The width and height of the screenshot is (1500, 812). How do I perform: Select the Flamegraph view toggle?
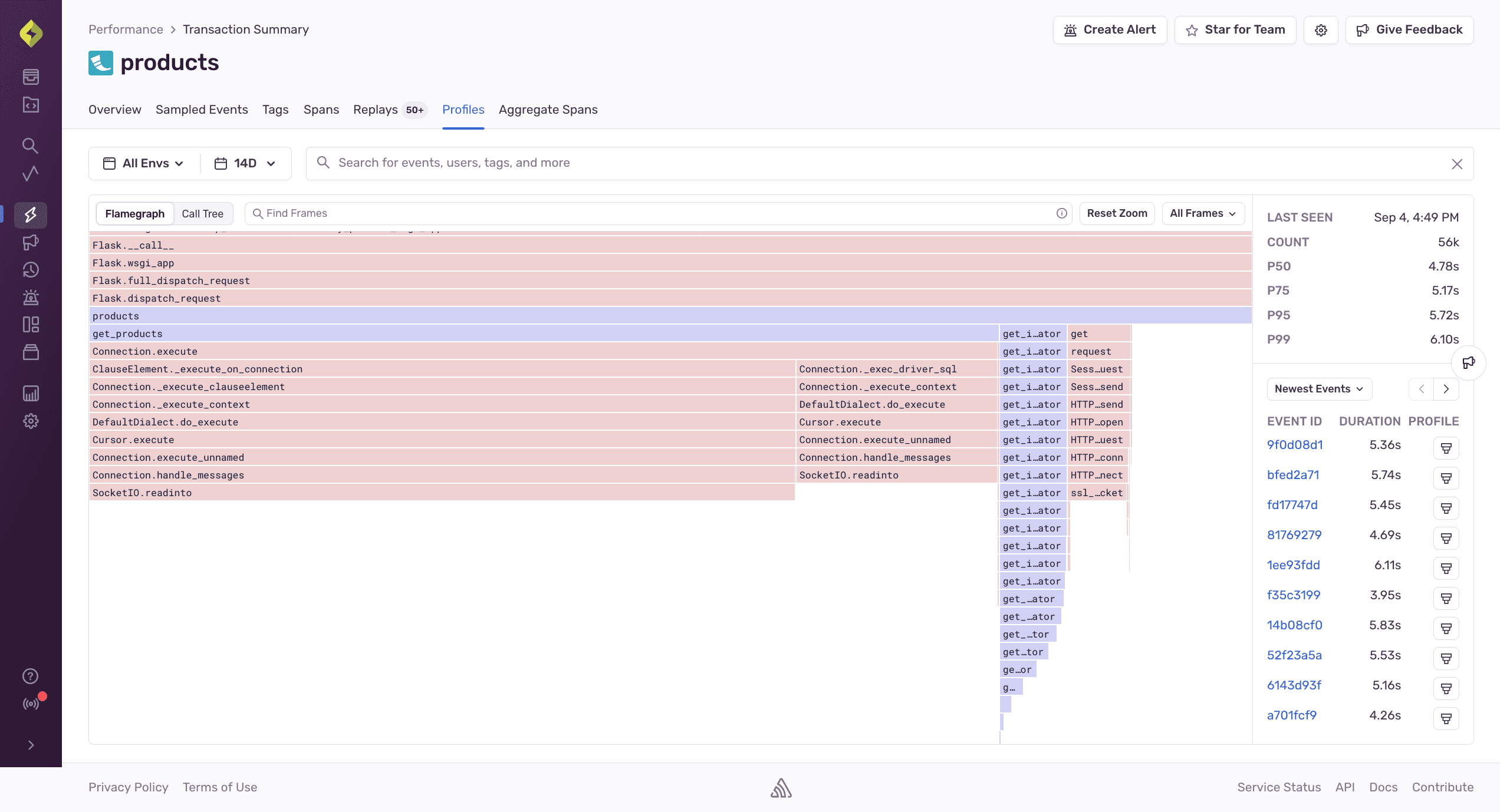[134, 213]
